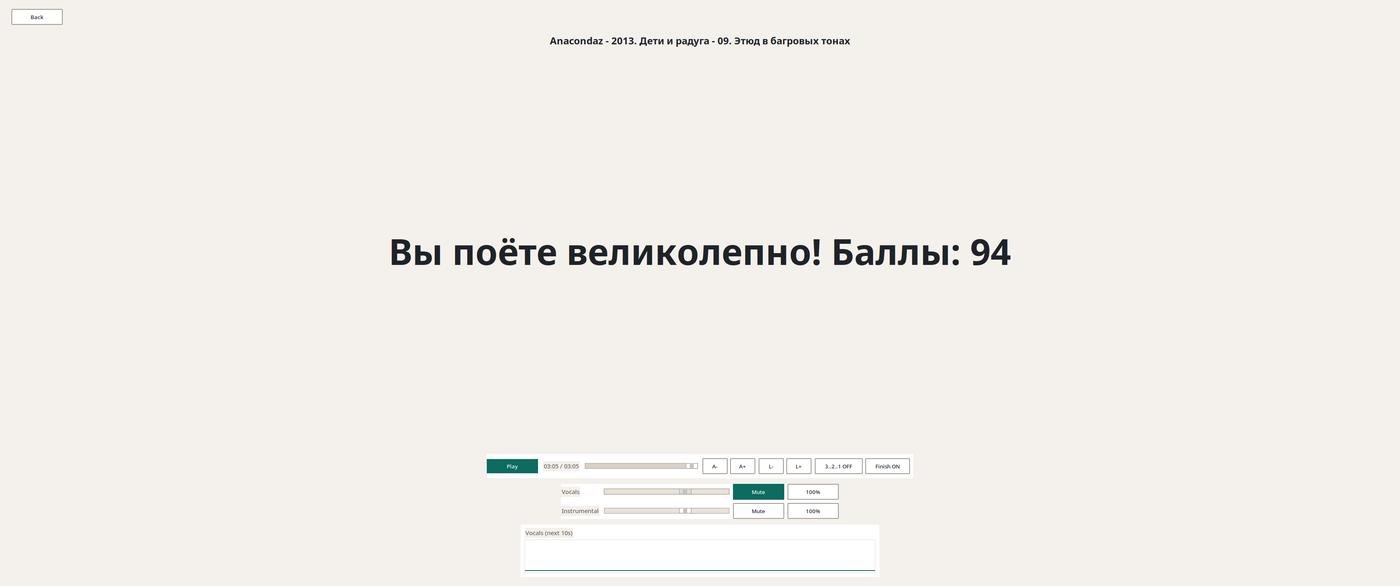Click the Vocals volume slider
1400x586 pixels.
coord(666,492)
